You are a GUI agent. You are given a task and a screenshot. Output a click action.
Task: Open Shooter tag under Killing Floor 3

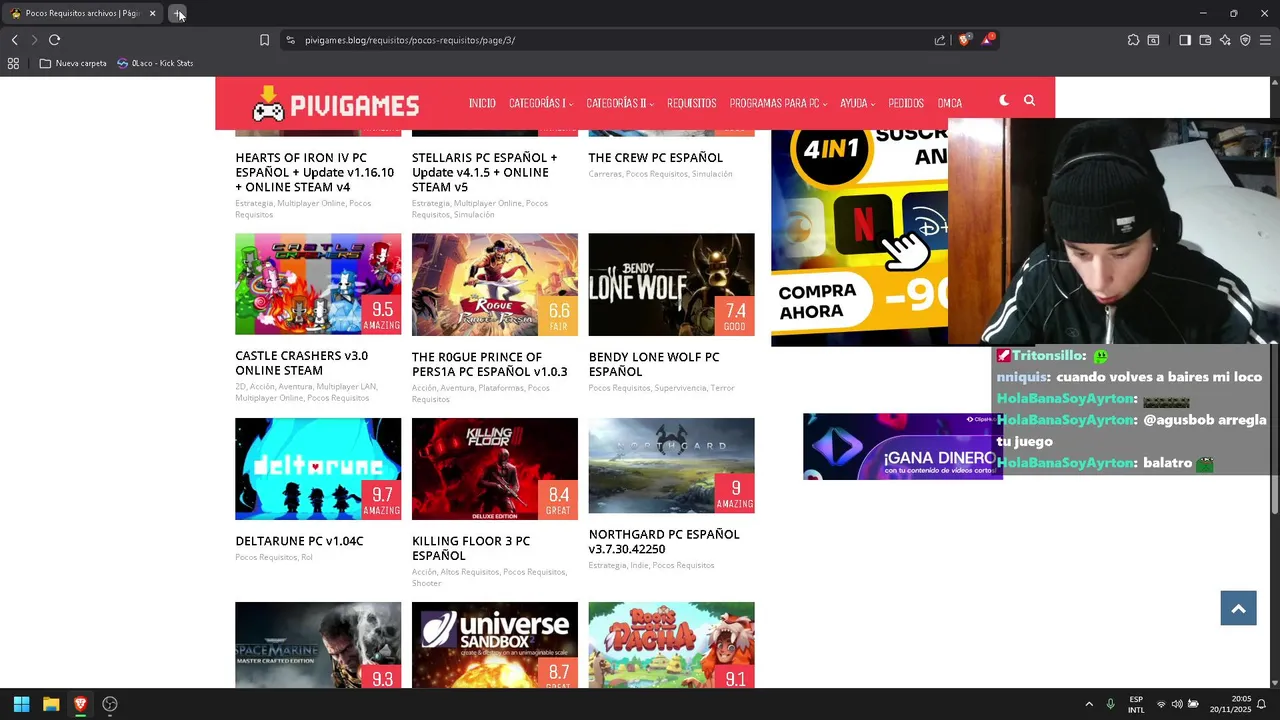426,583
